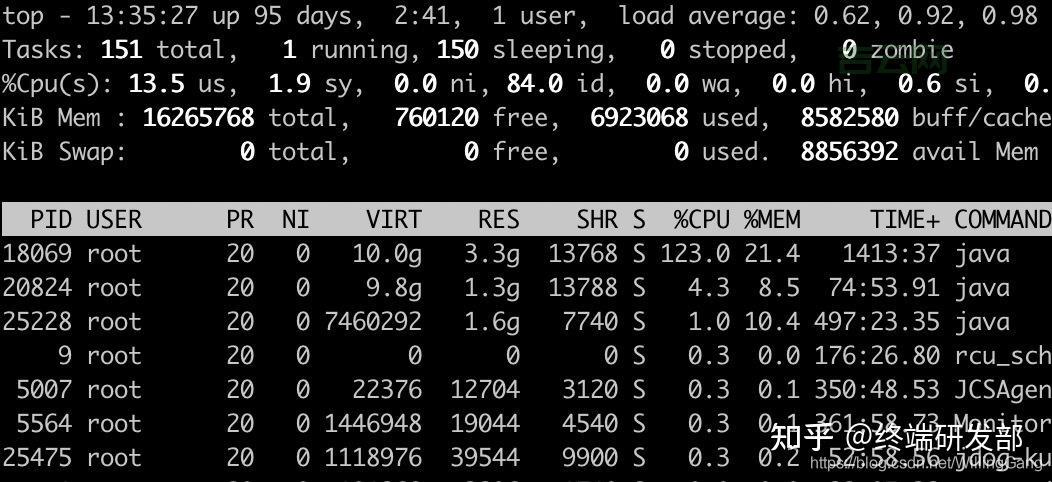
Task: Click PID 18069 in the process list
Action: 36,254
